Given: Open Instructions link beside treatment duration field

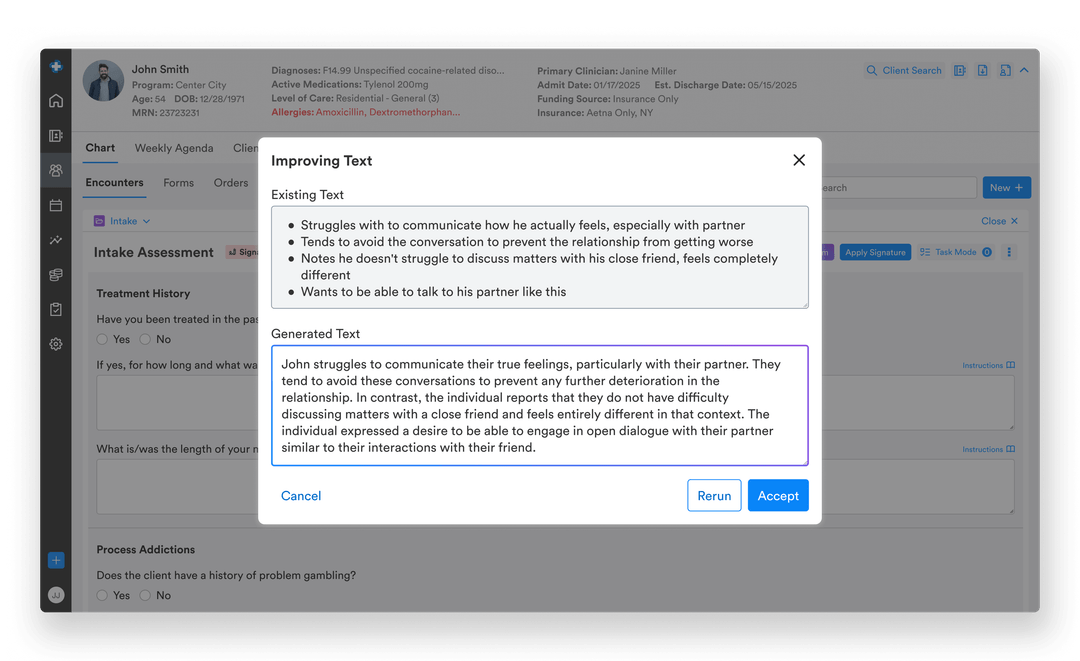Looking at the screenshot, I should click(x=988, y=365).
